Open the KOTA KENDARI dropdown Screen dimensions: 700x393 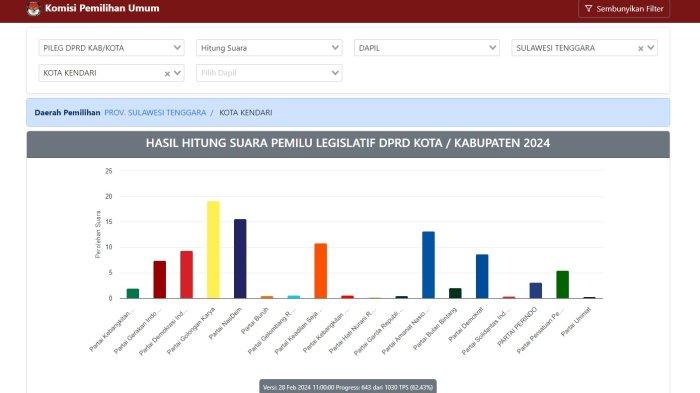pos(177,73)
